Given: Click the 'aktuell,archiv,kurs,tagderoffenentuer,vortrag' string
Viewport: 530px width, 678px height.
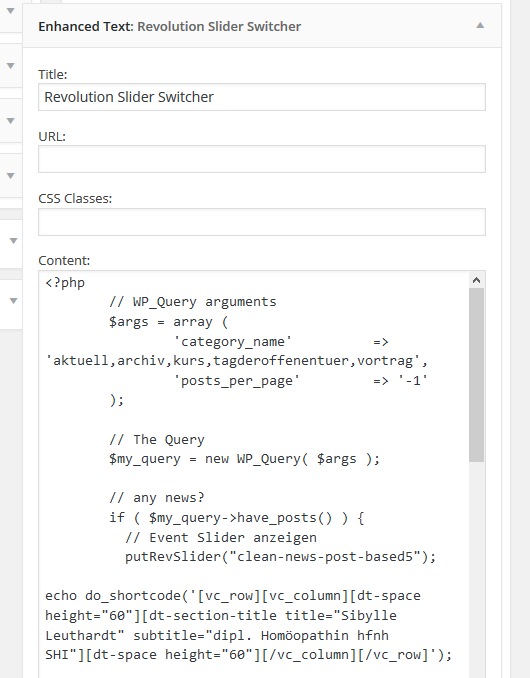Looking at the screenshot, I should point(236,361).
